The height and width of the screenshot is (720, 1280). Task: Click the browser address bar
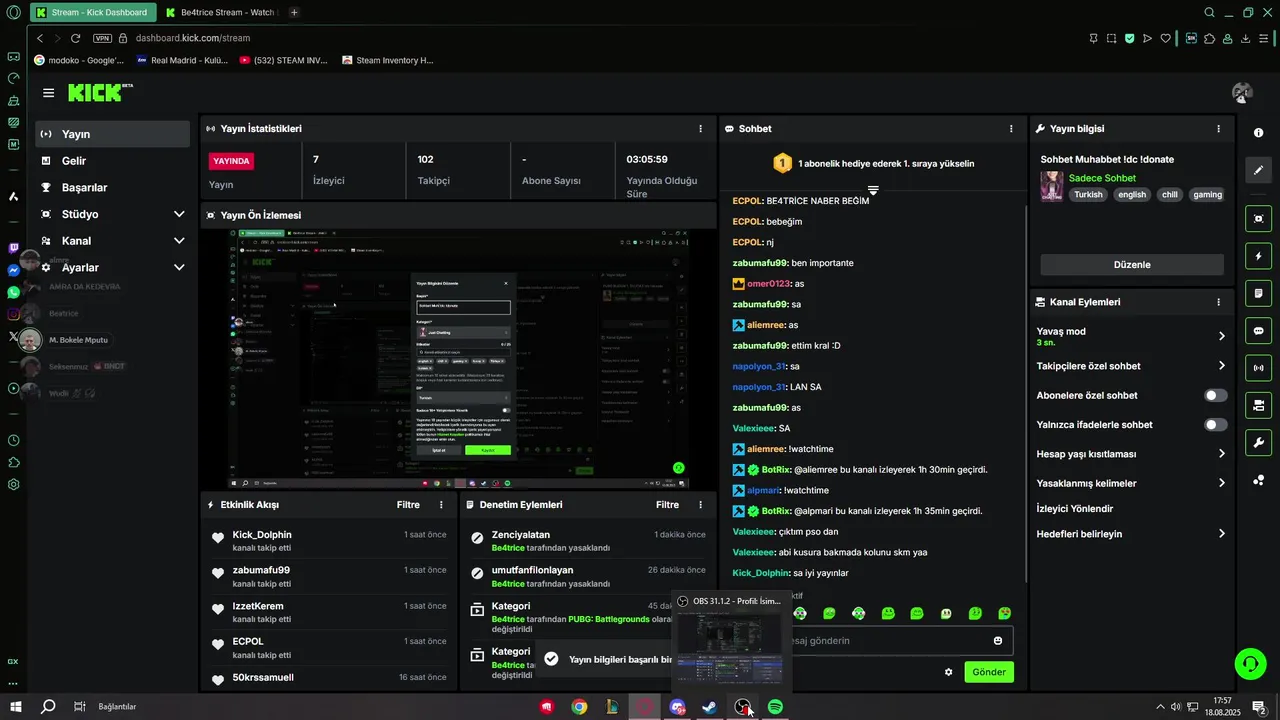point(600,38)
